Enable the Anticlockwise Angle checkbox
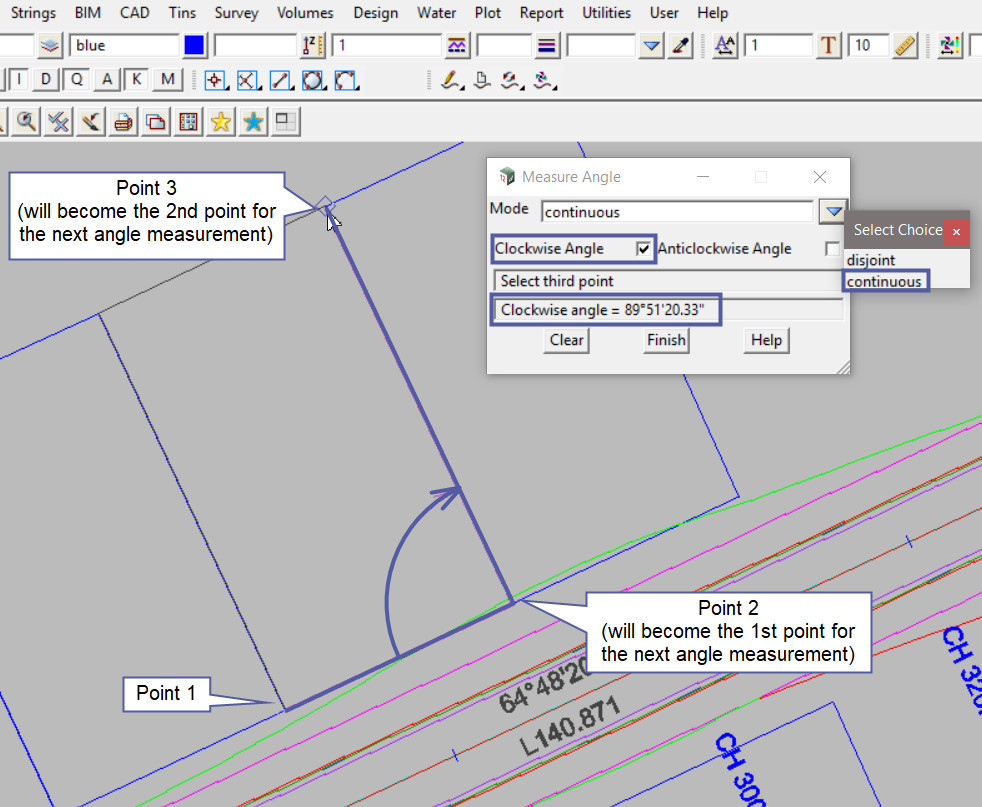The height and width of the screenshot is (807, 982). (832, 249)
